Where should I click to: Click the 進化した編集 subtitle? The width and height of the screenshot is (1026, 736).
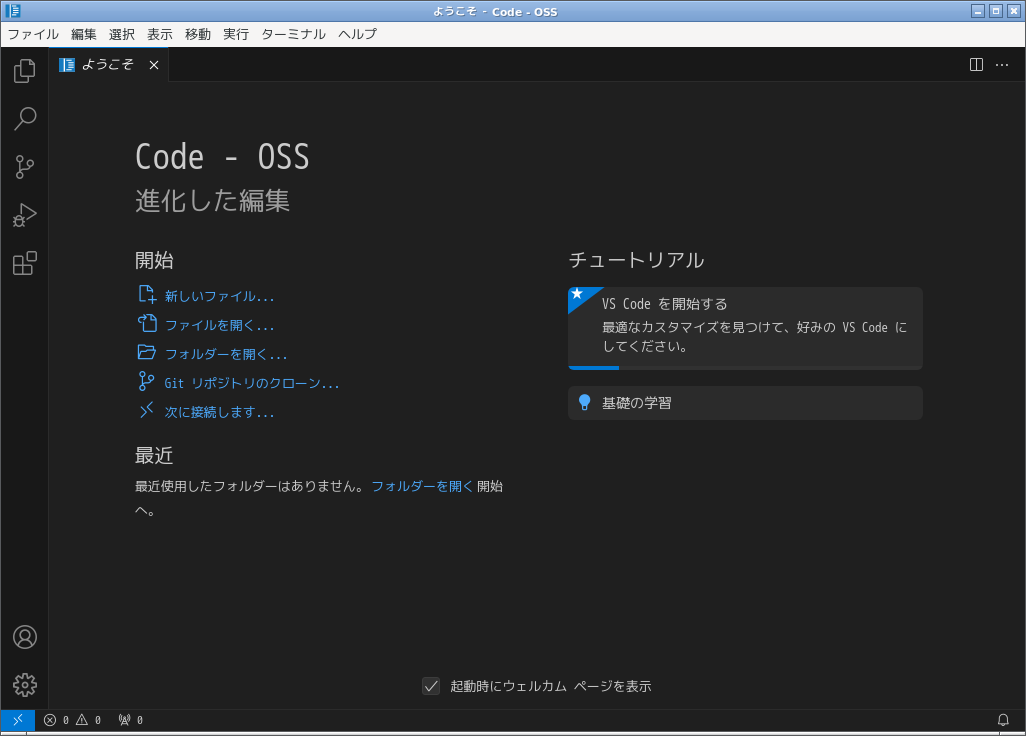pos(212,200)
